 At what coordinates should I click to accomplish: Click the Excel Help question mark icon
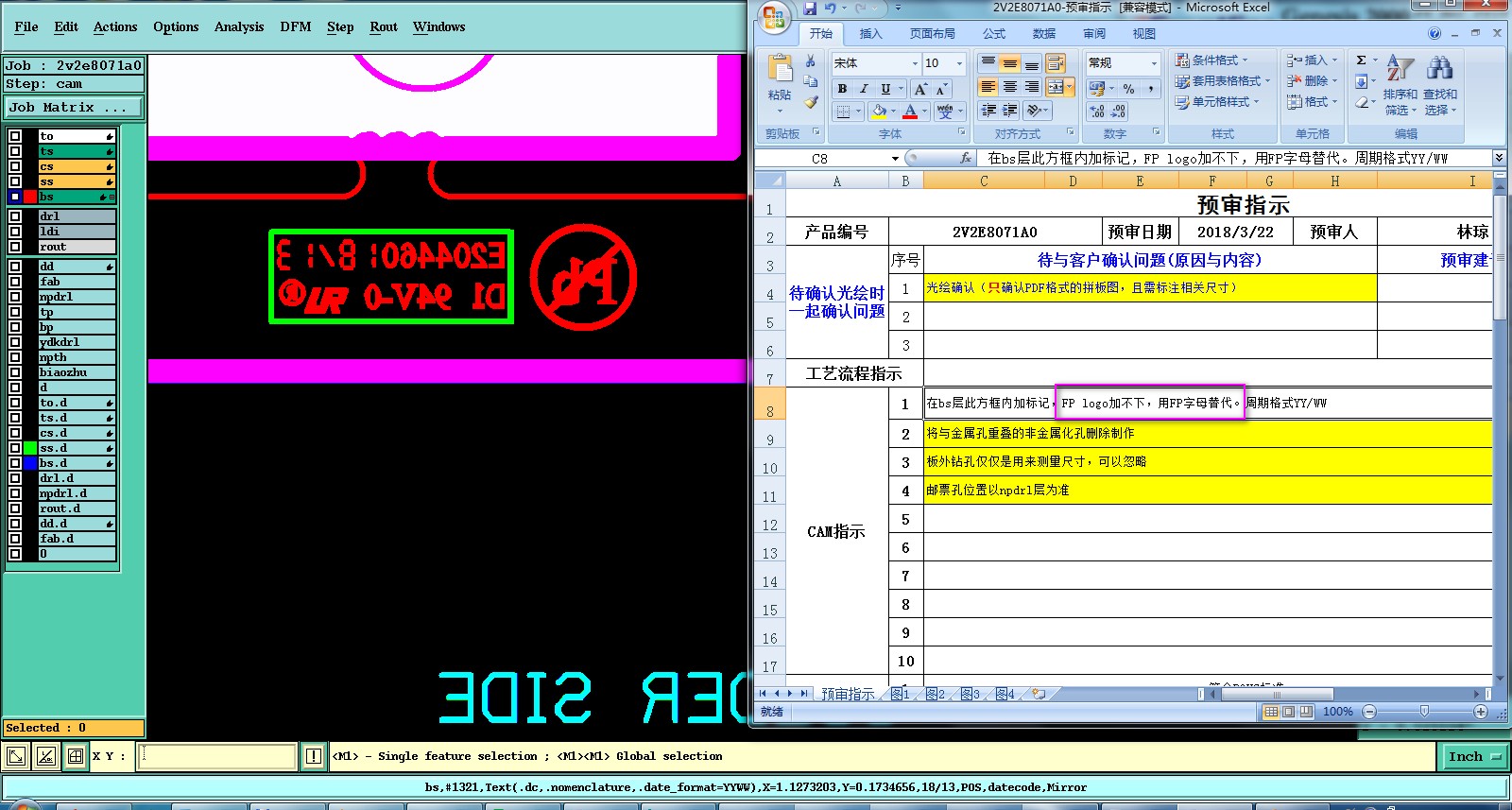(1435, 33)
